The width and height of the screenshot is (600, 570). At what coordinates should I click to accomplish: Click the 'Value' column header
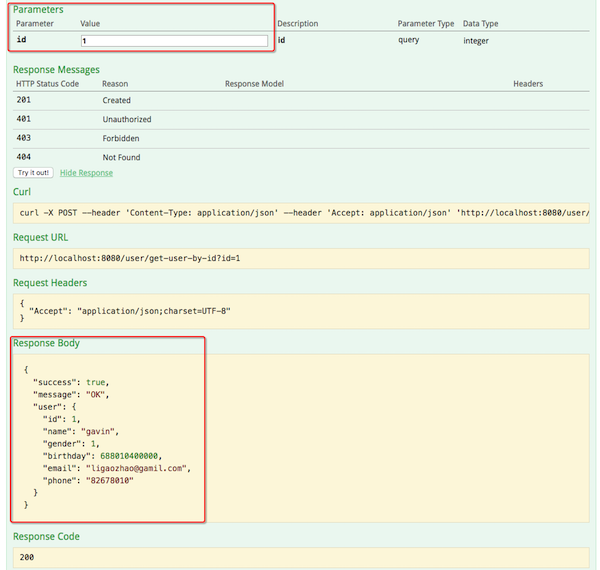90,24
